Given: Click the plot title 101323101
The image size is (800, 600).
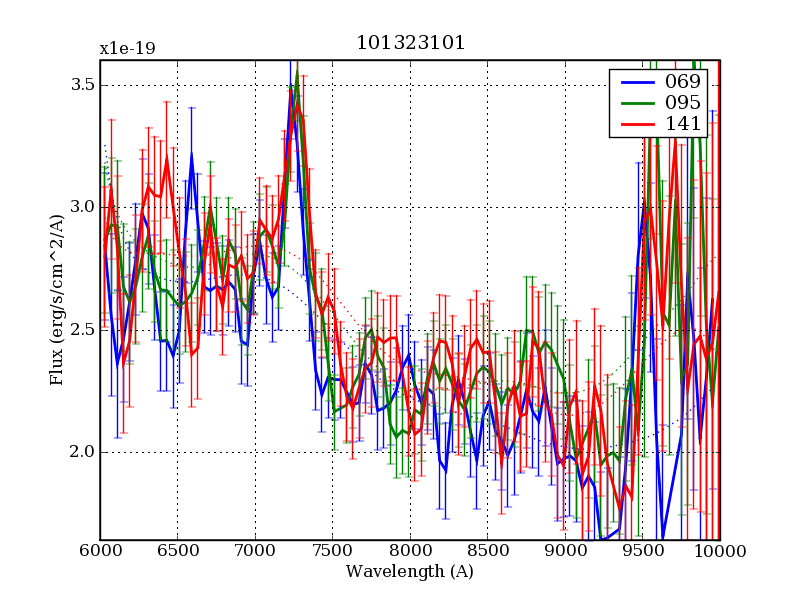Looking at the screenshot, I should pyautogui.click(x=410, y=43).
